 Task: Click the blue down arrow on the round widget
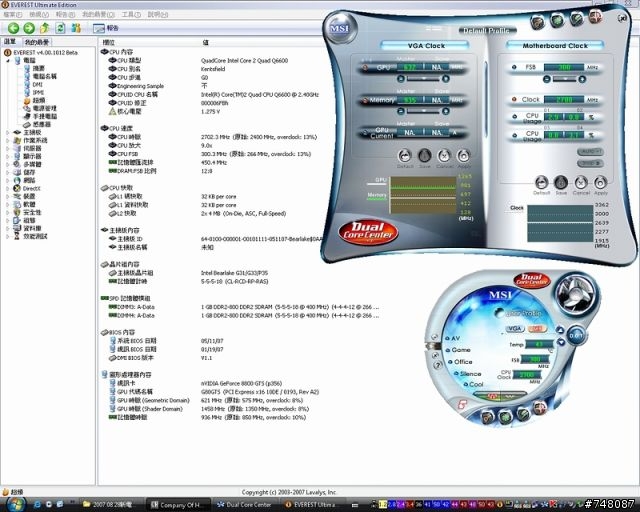point(561,342)
